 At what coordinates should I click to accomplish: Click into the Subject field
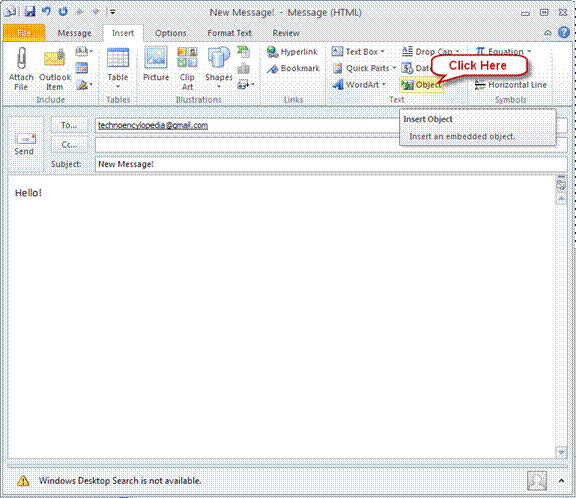pyautogui.click(x=331, y=164)
